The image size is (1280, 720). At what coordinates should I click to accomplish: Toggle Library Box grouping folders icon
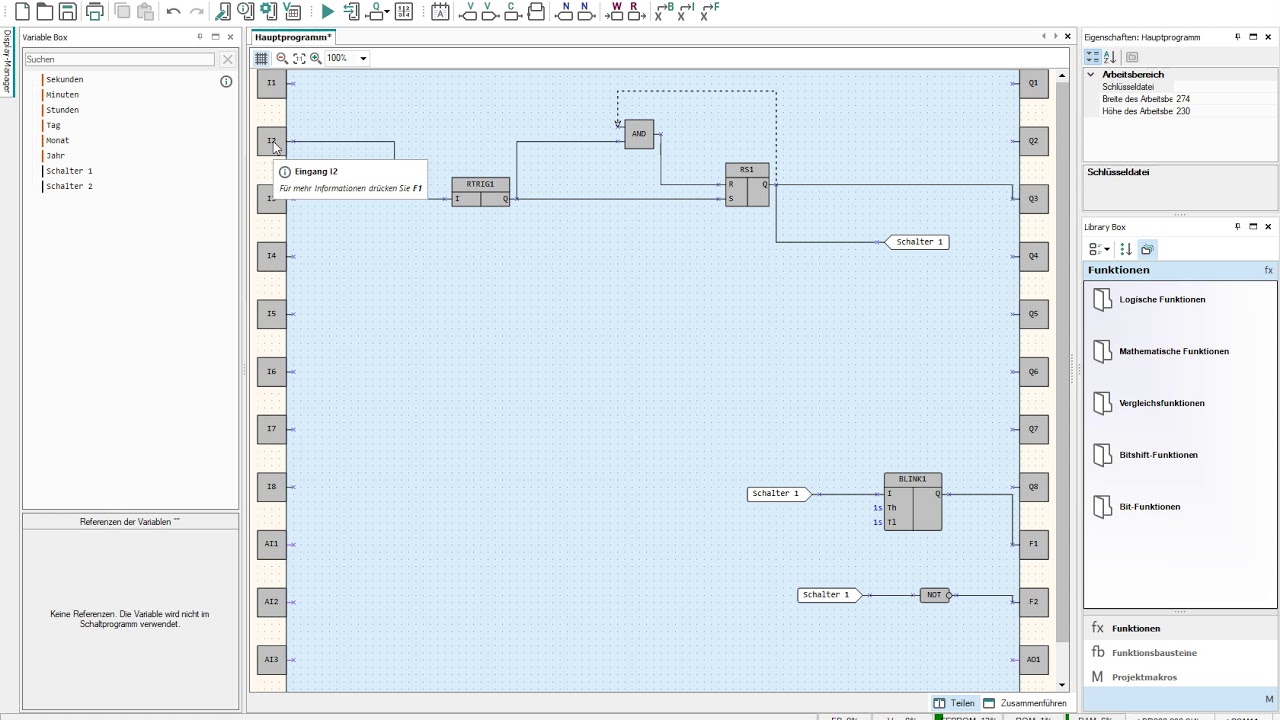1147,249
